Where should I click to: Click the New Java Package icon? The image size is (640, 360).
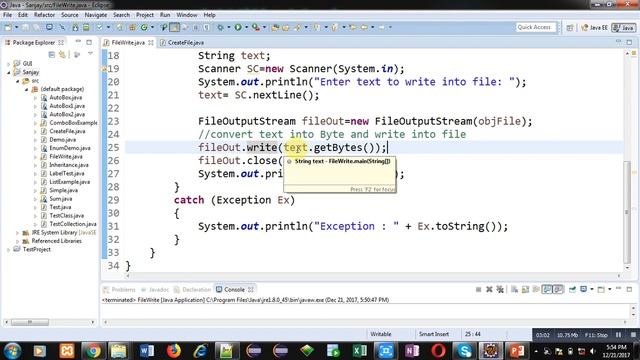pos(132,27)
